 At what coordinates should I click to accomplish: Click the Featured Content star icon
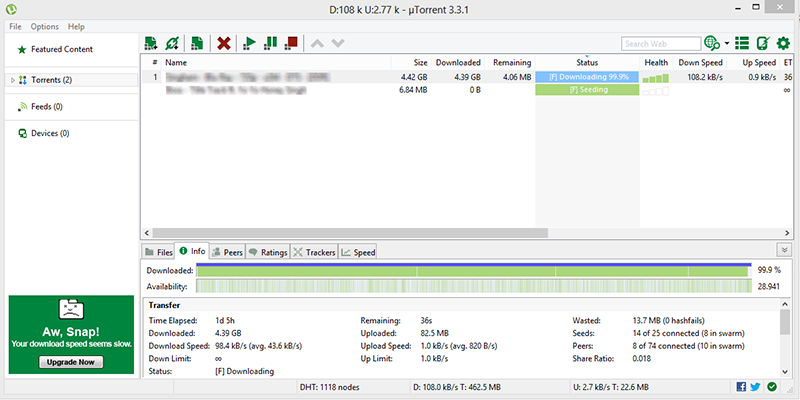coord(21,49)
